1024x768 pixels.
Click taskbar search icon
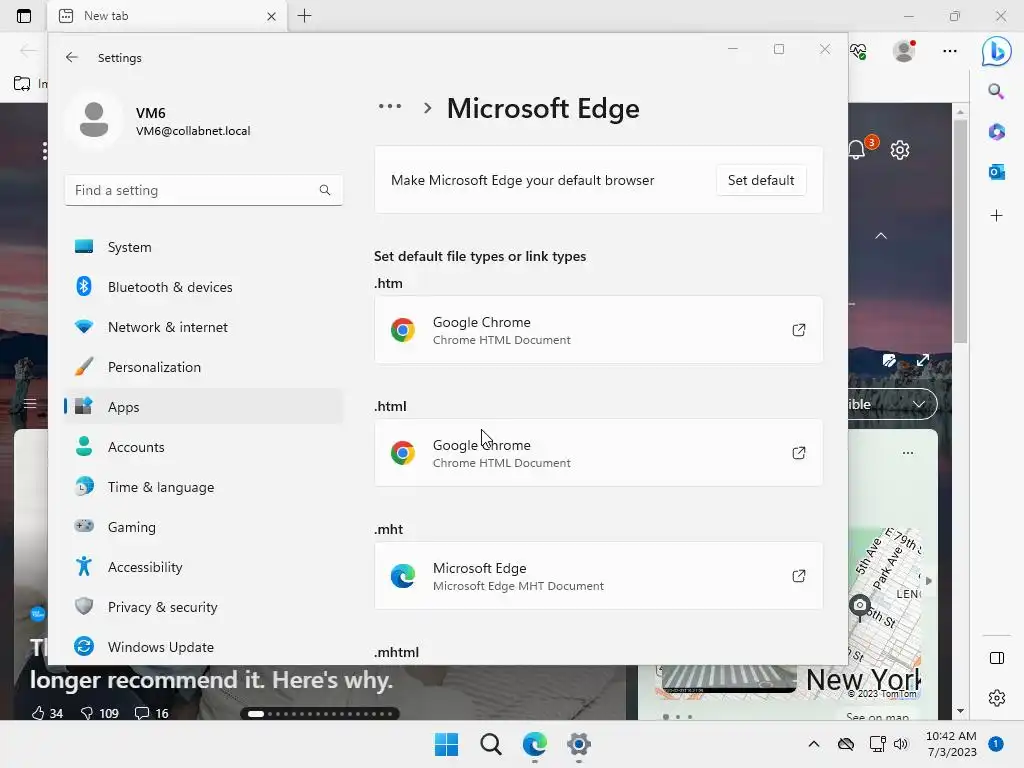tap(490, 744)
